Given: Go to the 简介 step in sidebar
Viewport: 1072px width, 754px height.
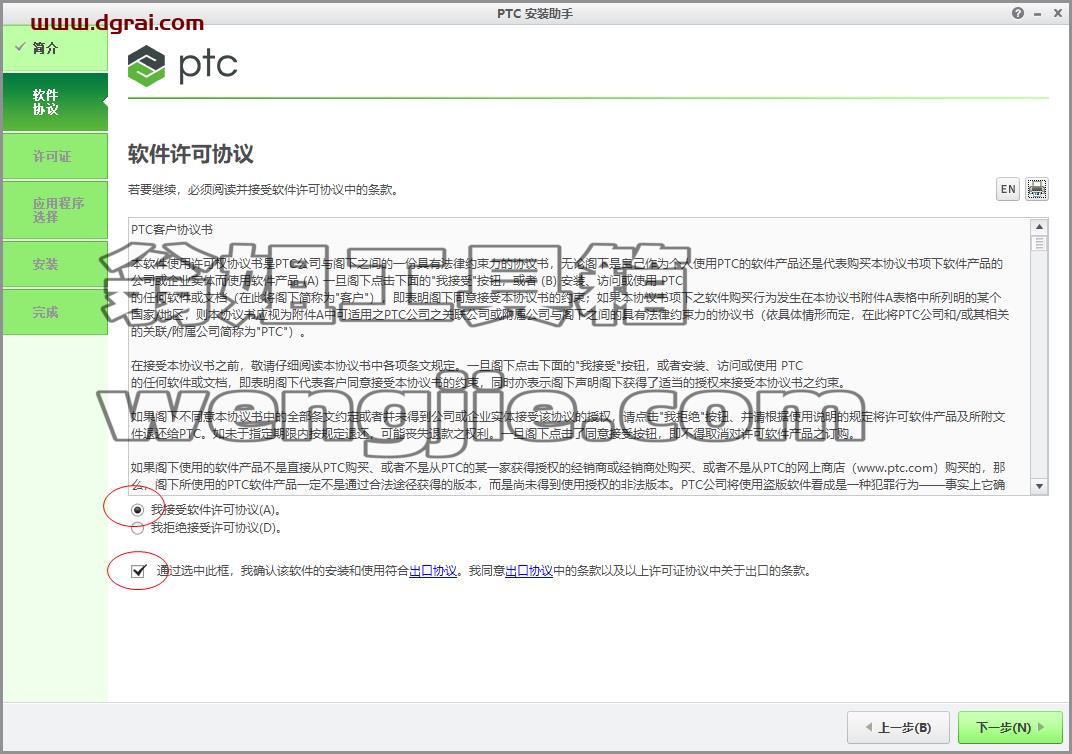Looking at the screenshot, I should coord(55,48).
